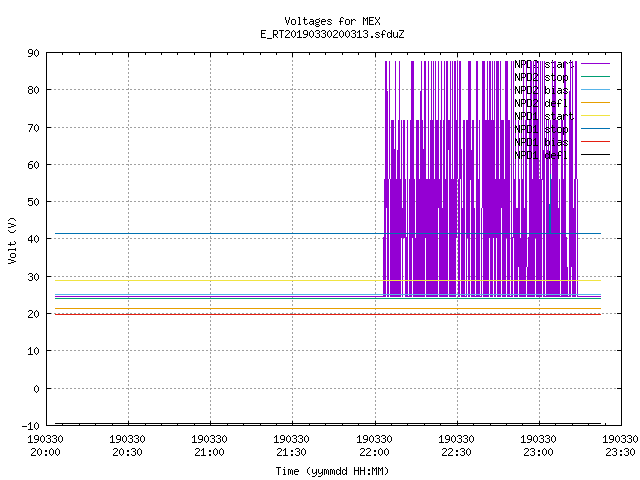Click the 190330 22:00 time tick label
The width and height of the screenshot is (640, 480).
[x=374, y=446]
